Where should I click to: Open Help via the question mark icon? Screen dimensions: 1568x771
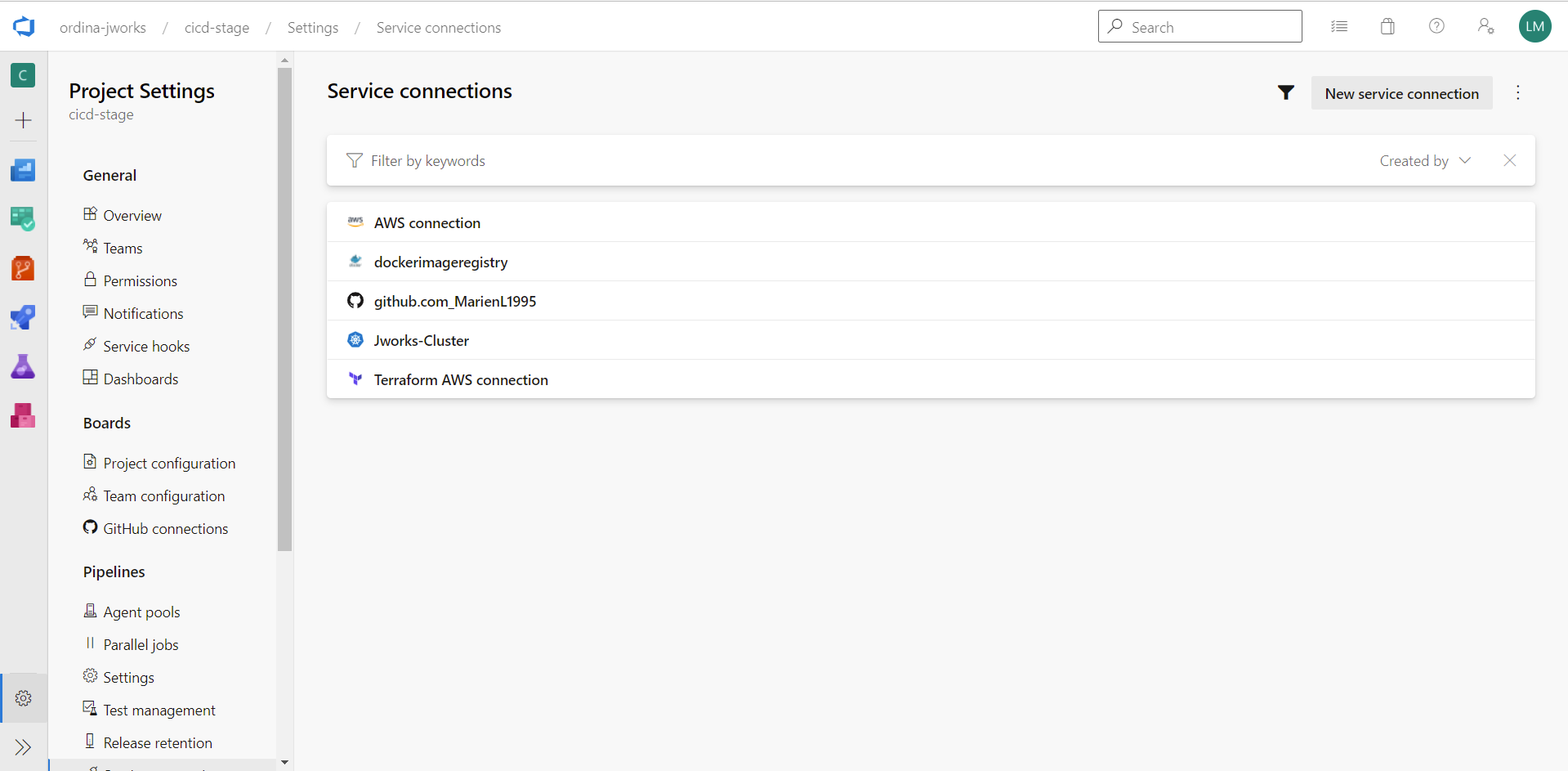pos(1436,26)
